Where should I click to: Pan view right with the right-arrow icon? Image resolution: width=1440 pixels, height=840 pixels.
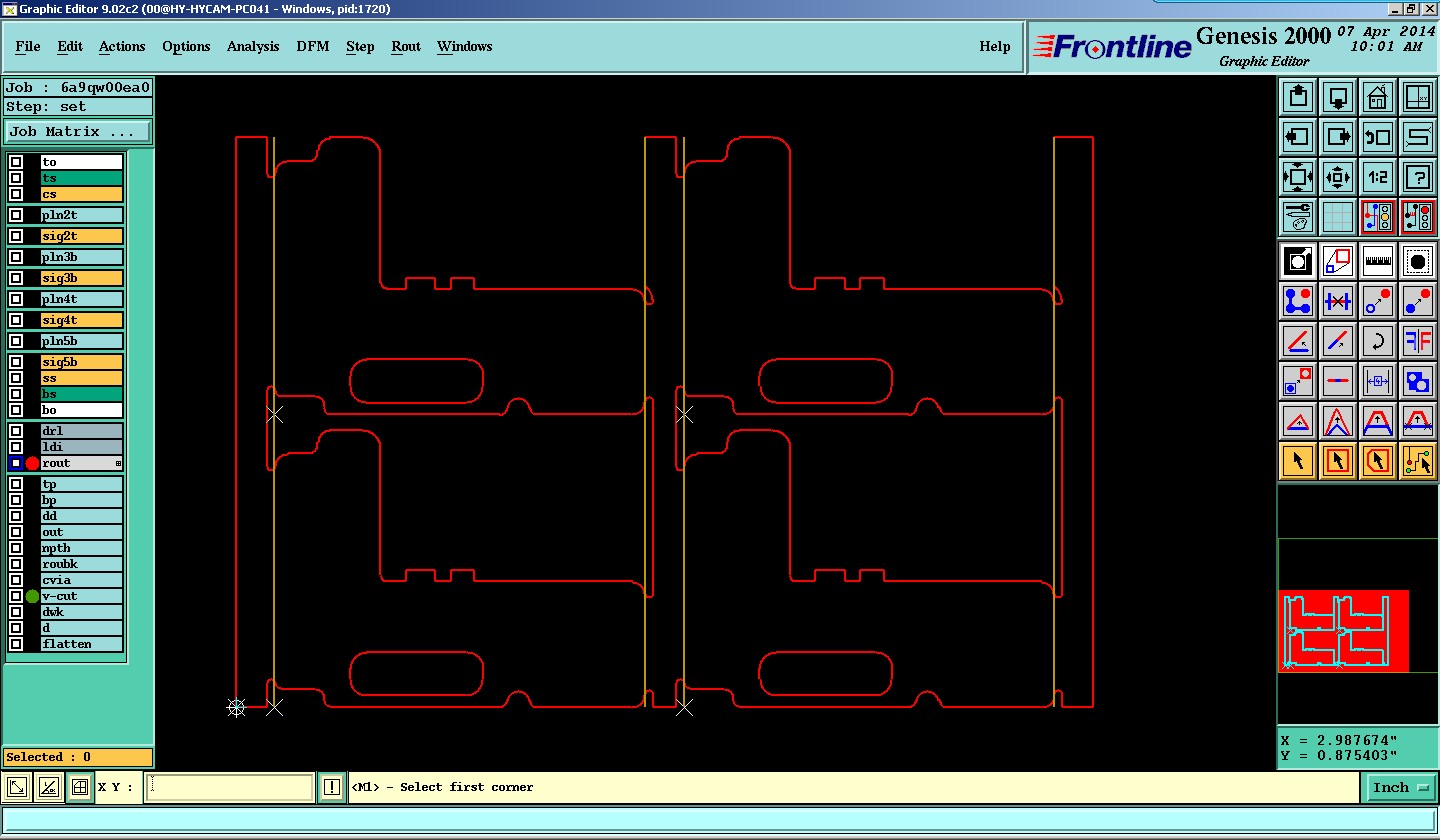coord(1338,137)
